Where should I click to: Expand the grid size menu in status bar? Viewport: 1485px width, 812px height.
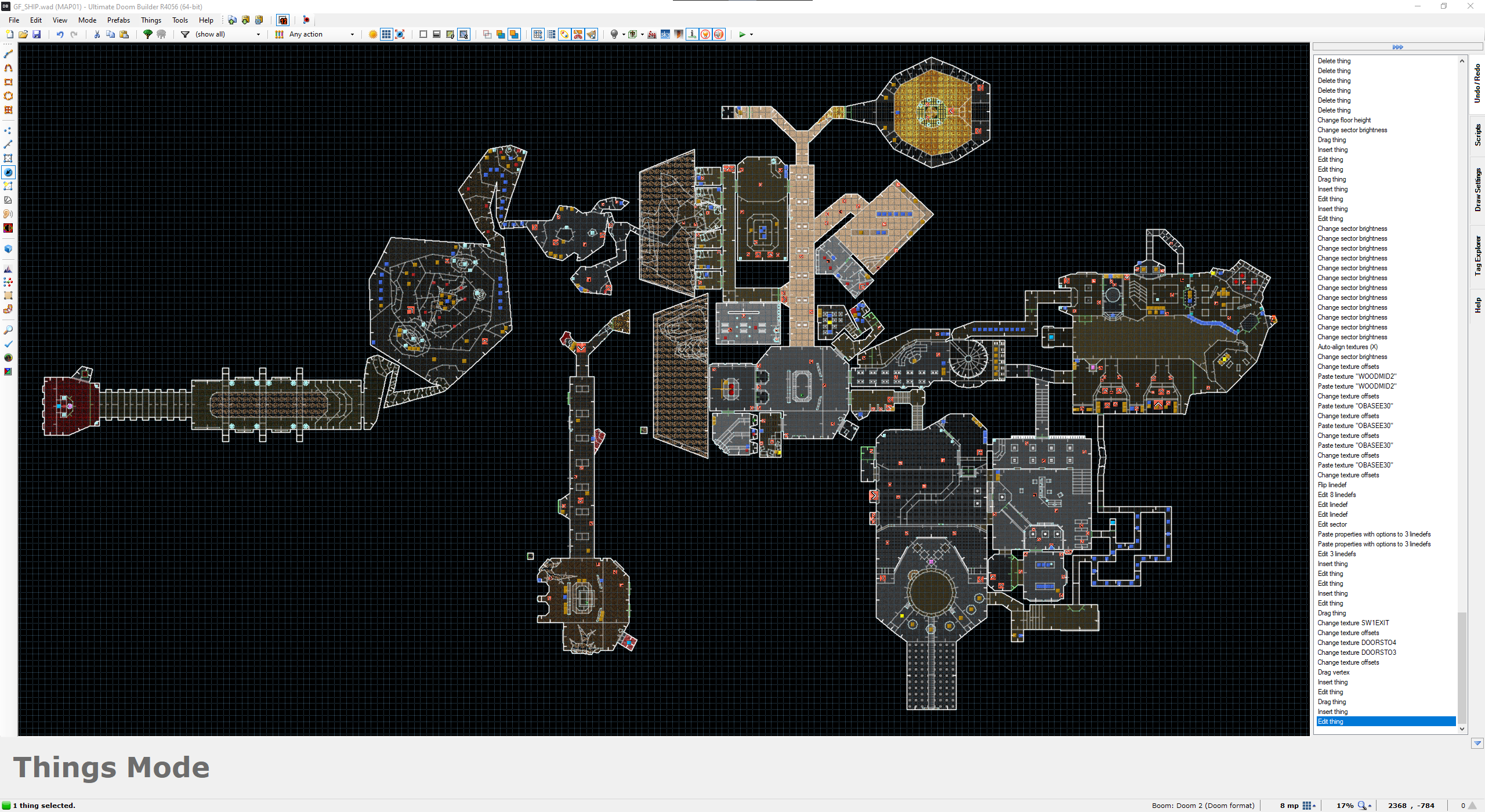[1309, 805]
